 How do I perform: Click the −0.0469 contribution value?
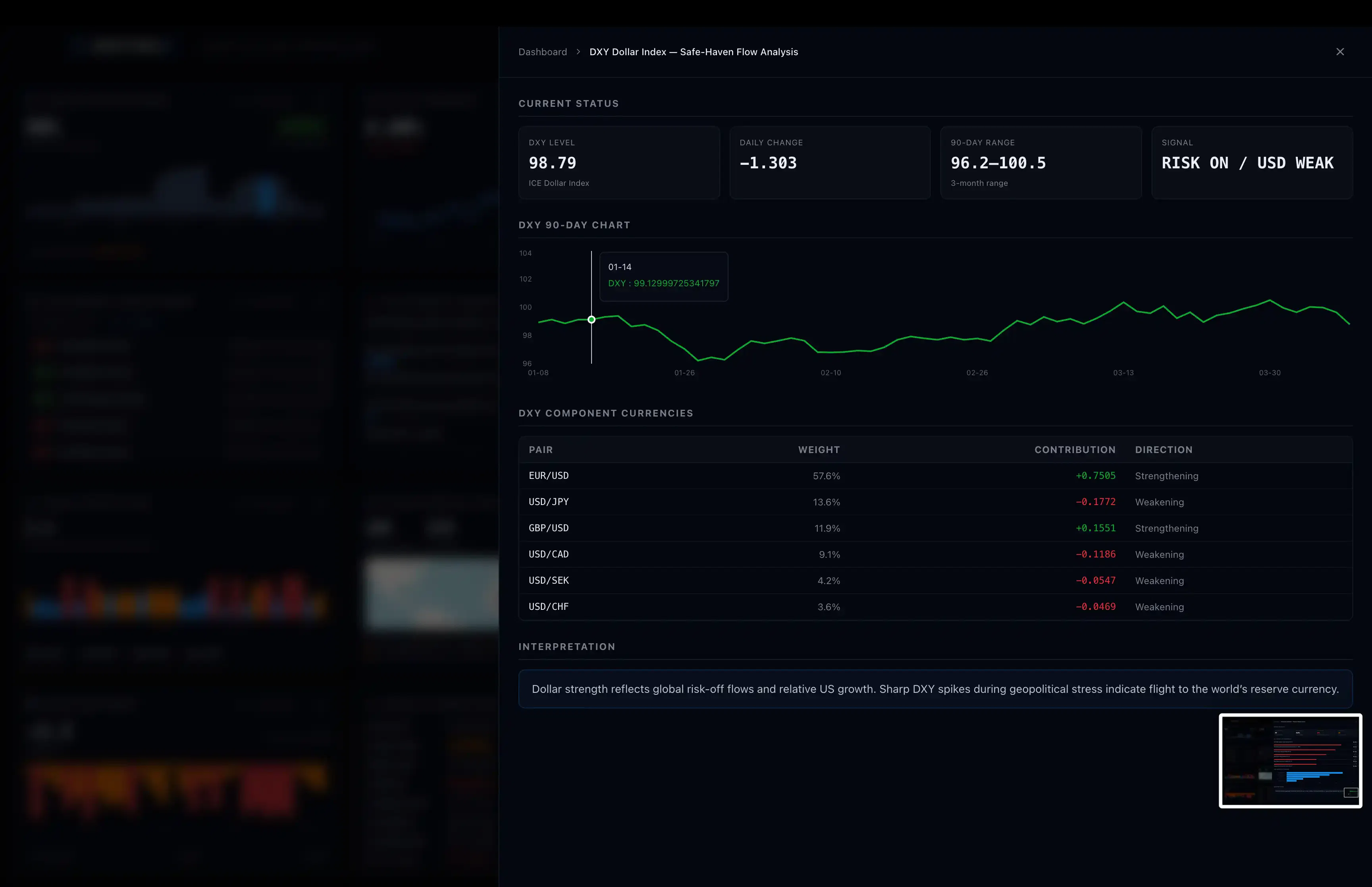coord(1095,607)
